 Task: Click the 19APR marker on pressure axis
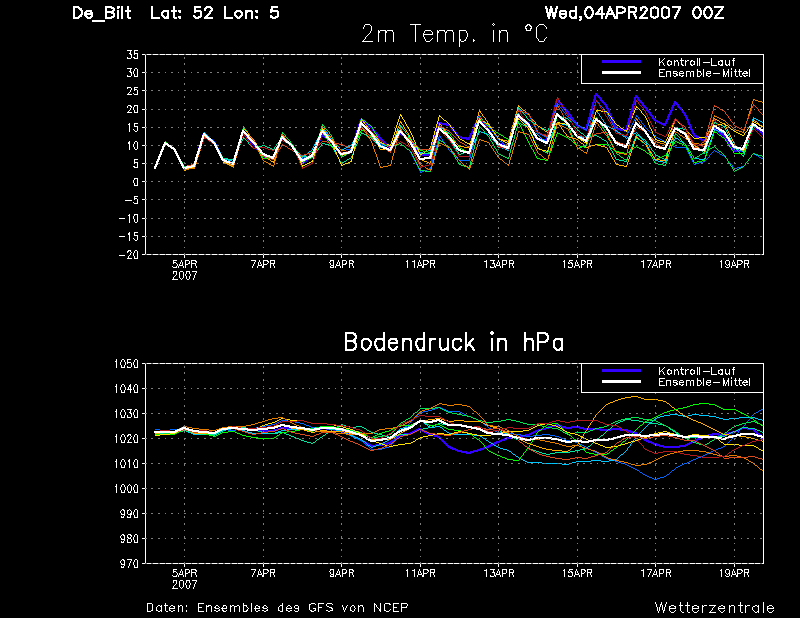coord(734,573)
